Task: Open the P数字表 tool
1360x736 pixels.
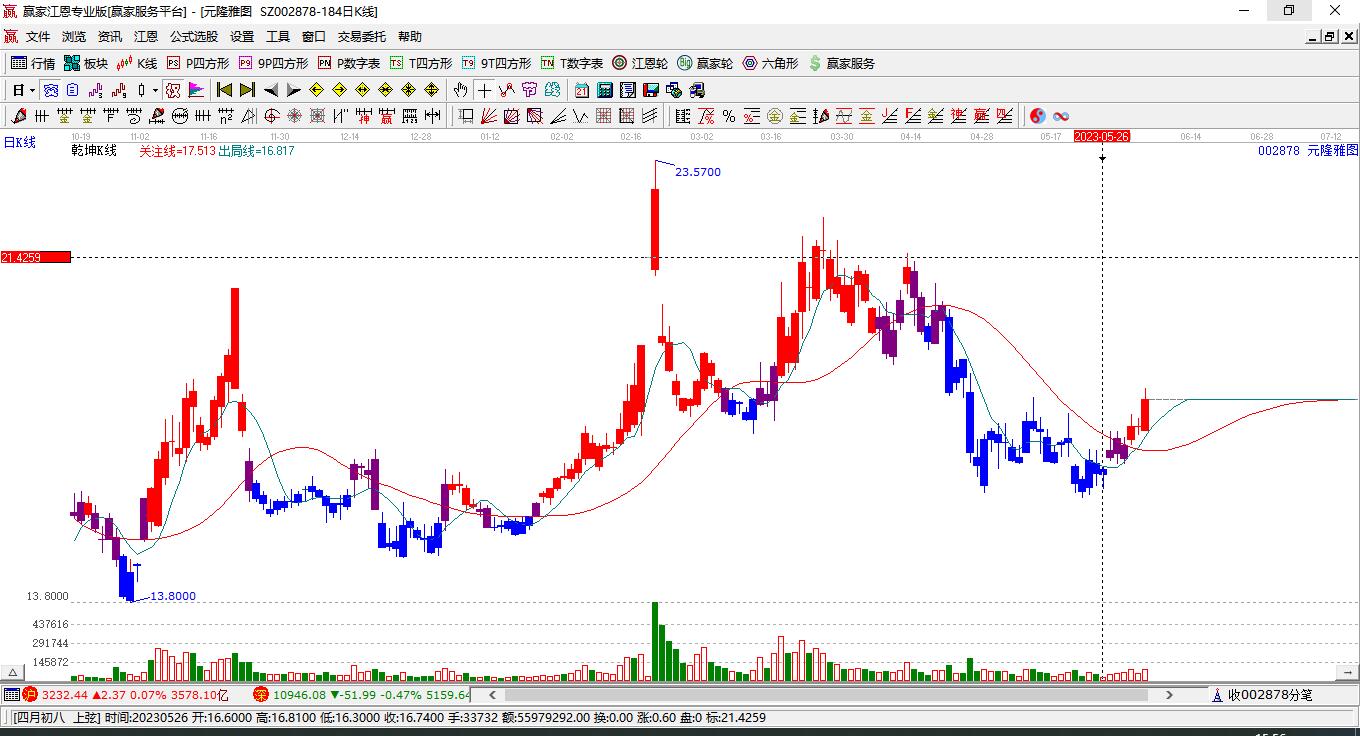Action: click(349, 63)
